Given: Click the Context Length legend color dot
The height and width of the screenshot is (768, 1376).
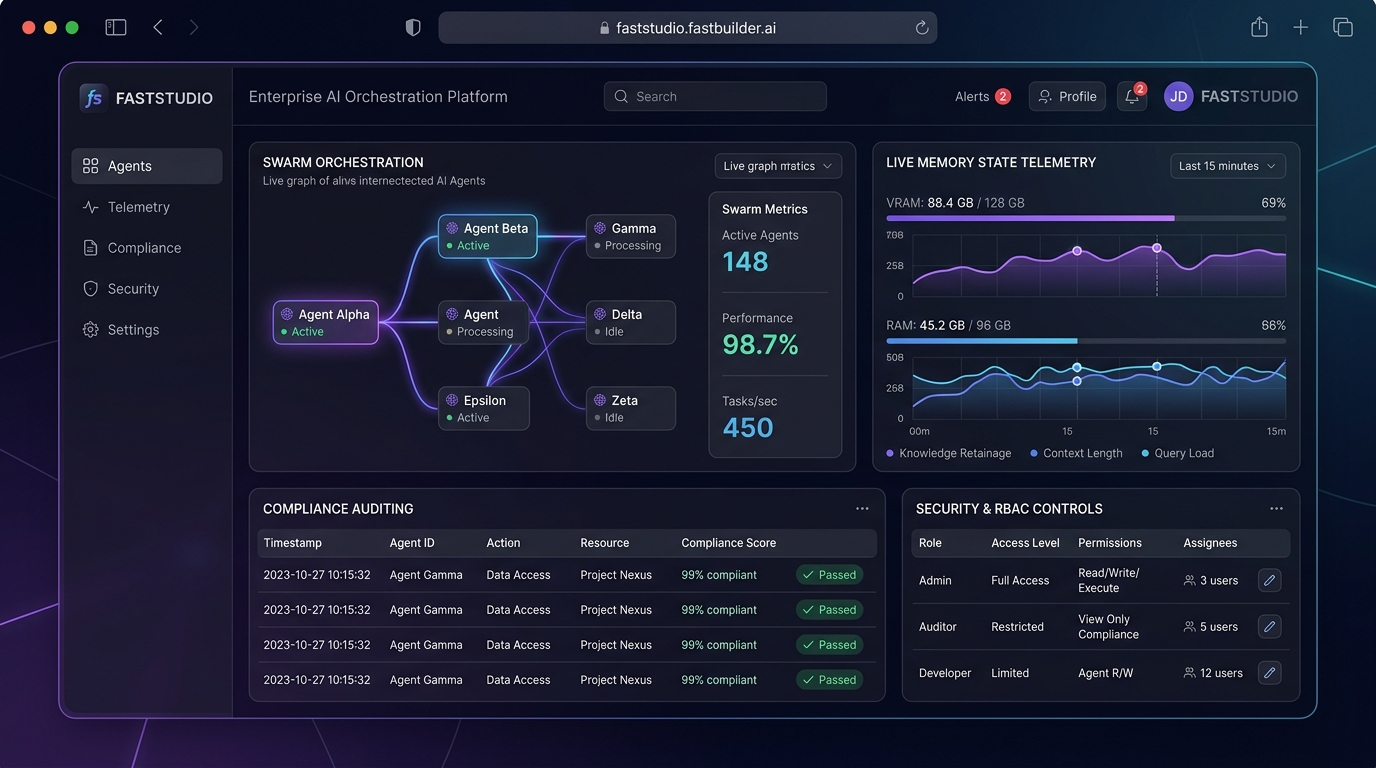Looking at the screenshot, I should pos(1034,453).
